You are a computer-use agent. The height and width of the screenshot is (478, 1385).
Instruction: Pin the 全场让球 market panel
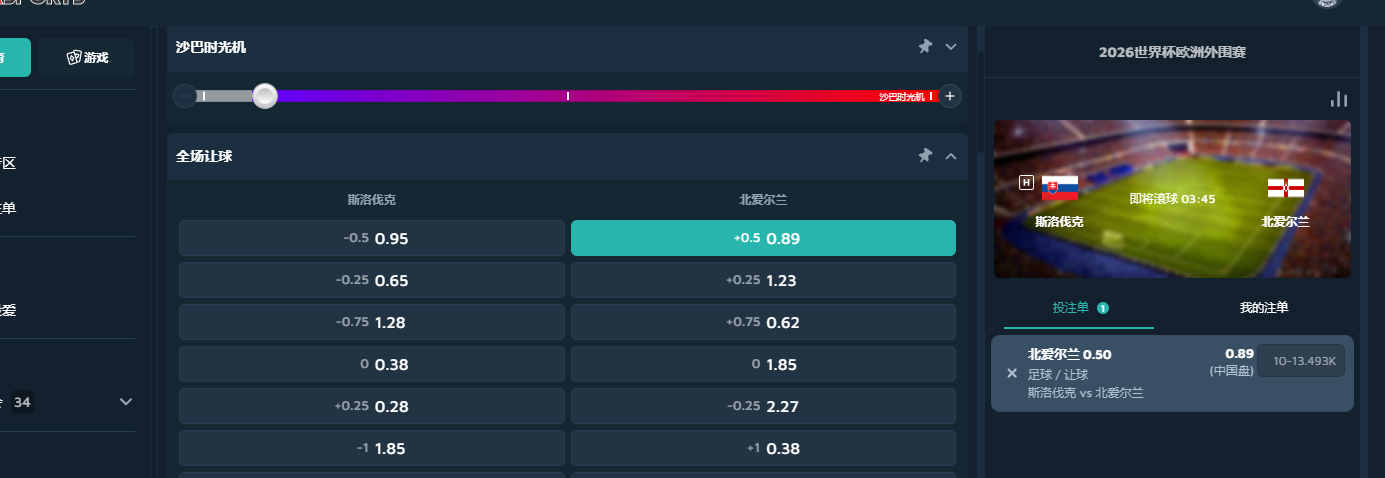pyautogui.click(x=925, y=156)
